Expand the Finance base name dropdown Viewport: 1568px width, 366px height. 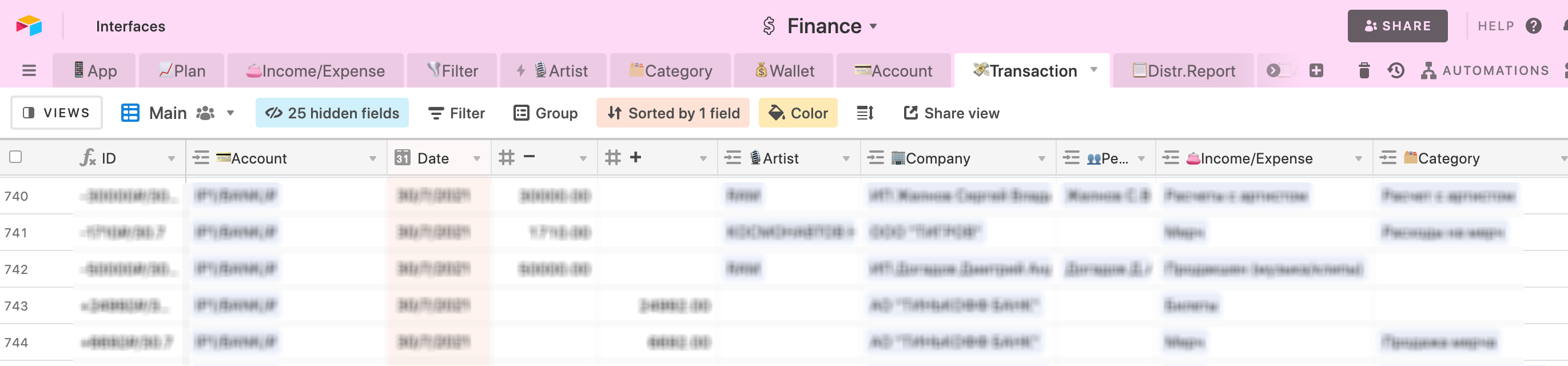(873, 26)
